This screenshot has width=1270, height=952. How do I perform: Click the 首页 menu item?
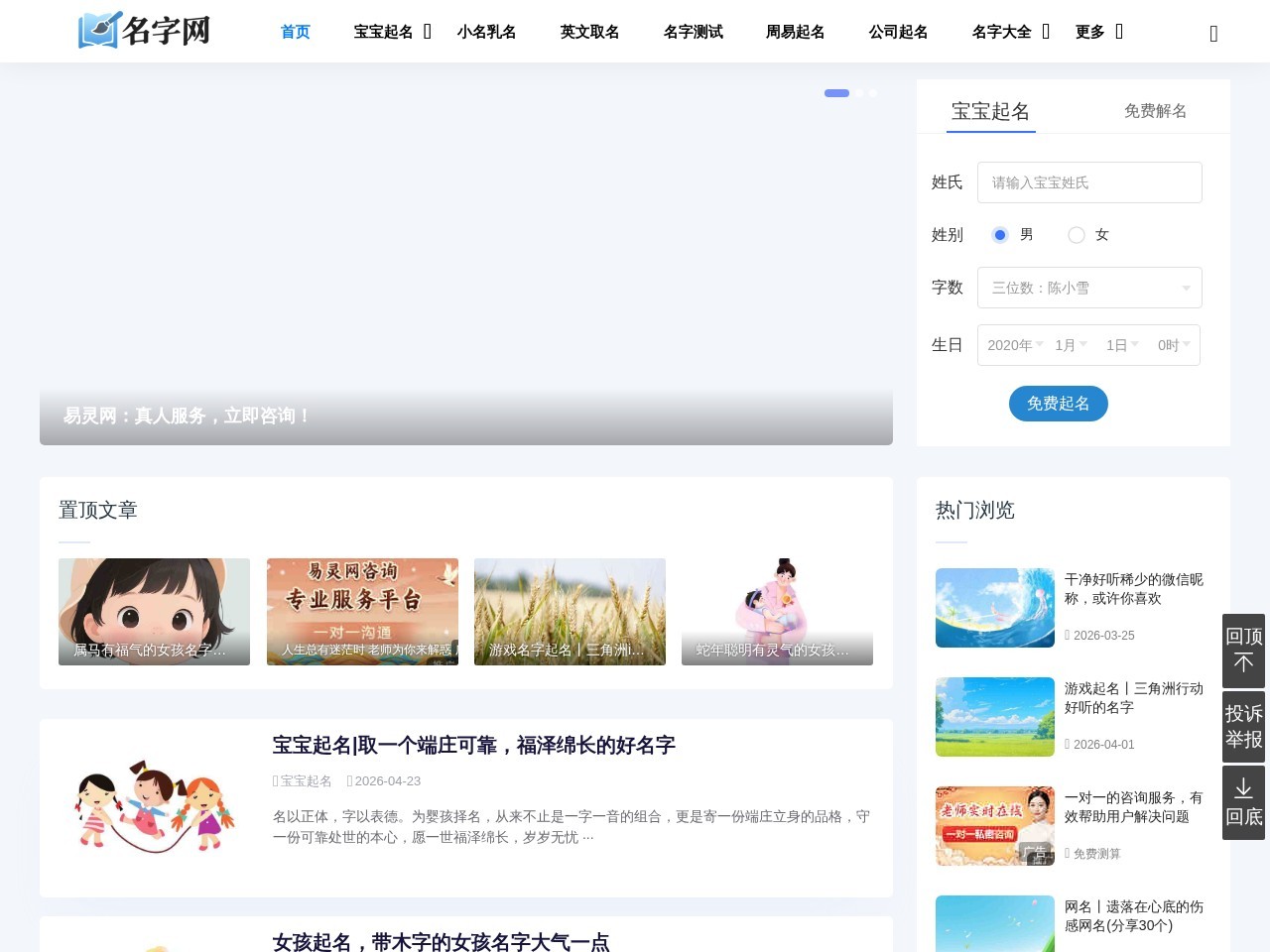pyautogui.click(x=295, y=31)
